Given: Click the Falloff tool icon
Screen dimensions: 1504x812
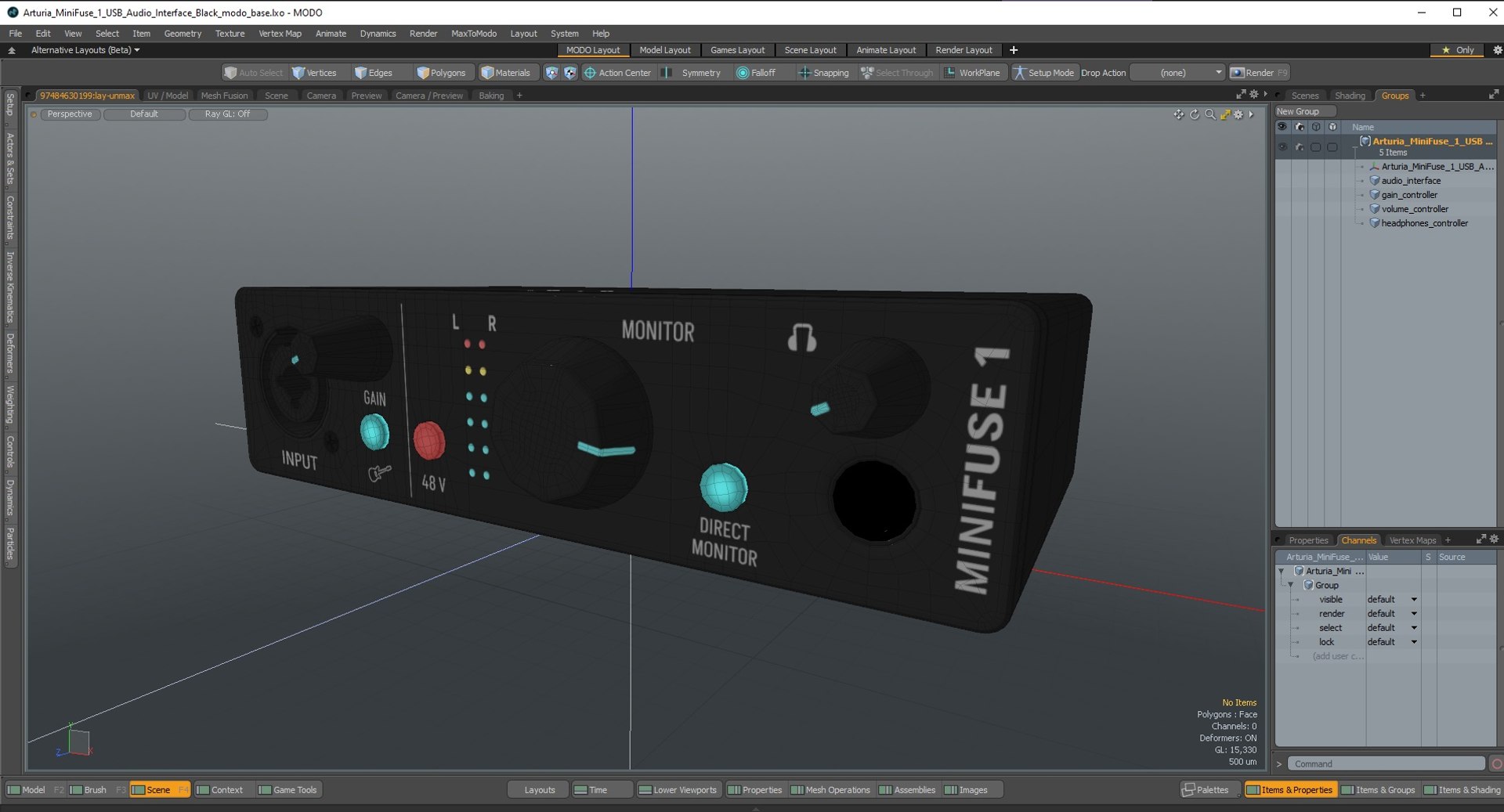Looking at the screenshot, I should pyautogui.click(x=743, y=73).
